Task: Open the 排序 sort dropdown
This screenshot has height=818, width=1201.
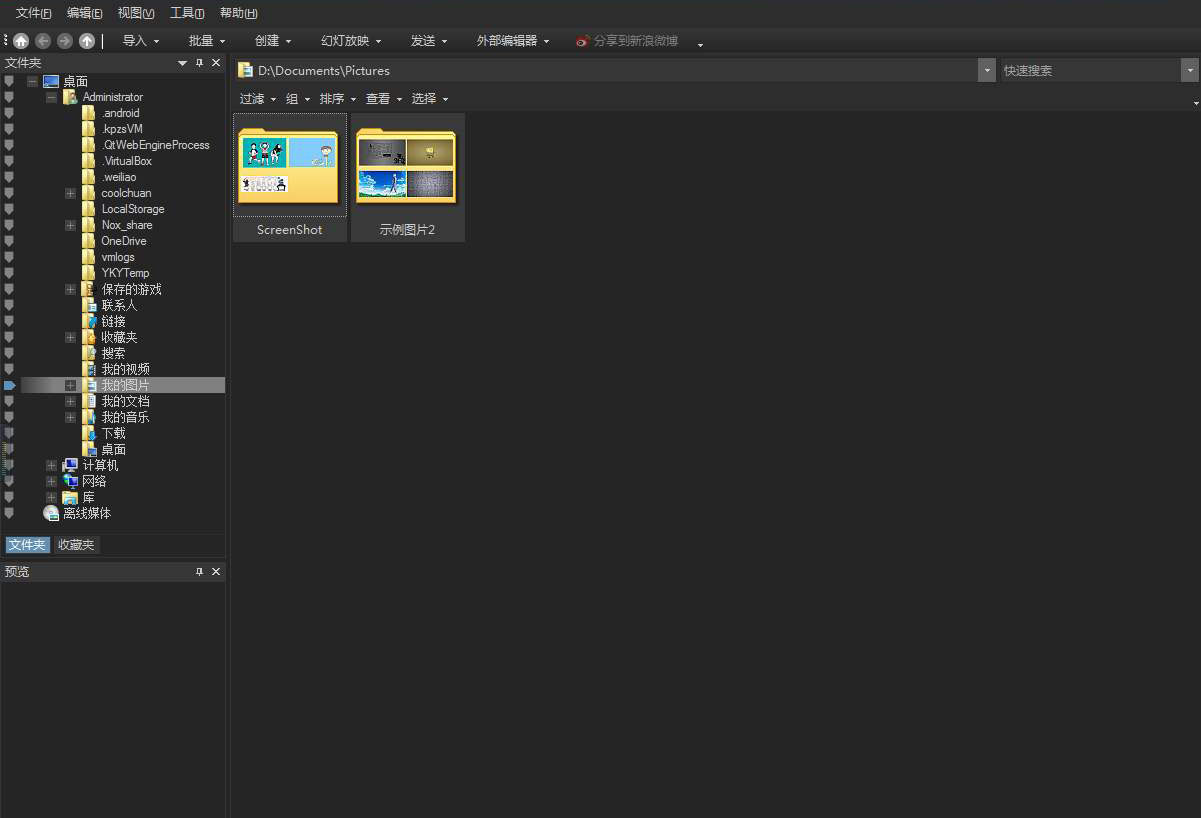Action: click(335, 98)
